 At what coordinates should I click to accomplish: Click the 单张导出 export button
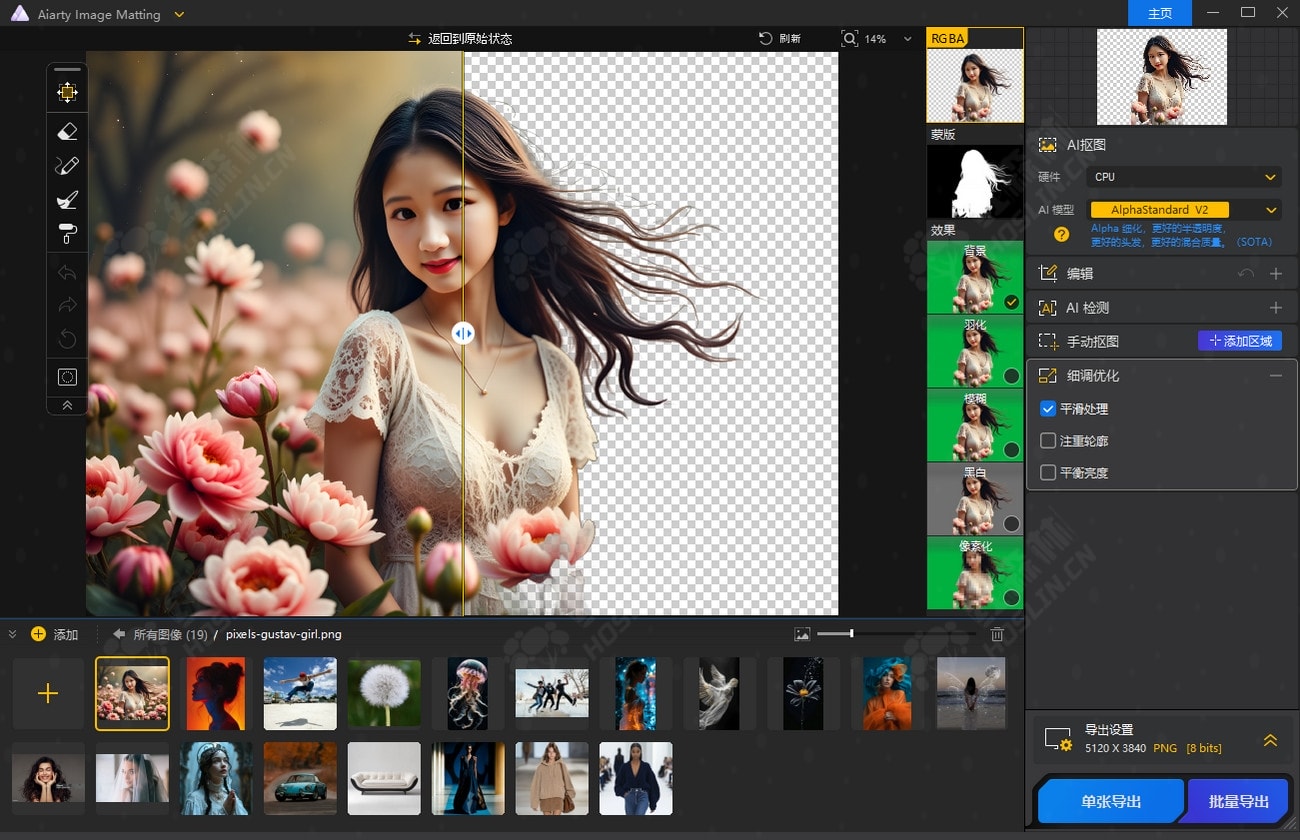pos(1110,801)
